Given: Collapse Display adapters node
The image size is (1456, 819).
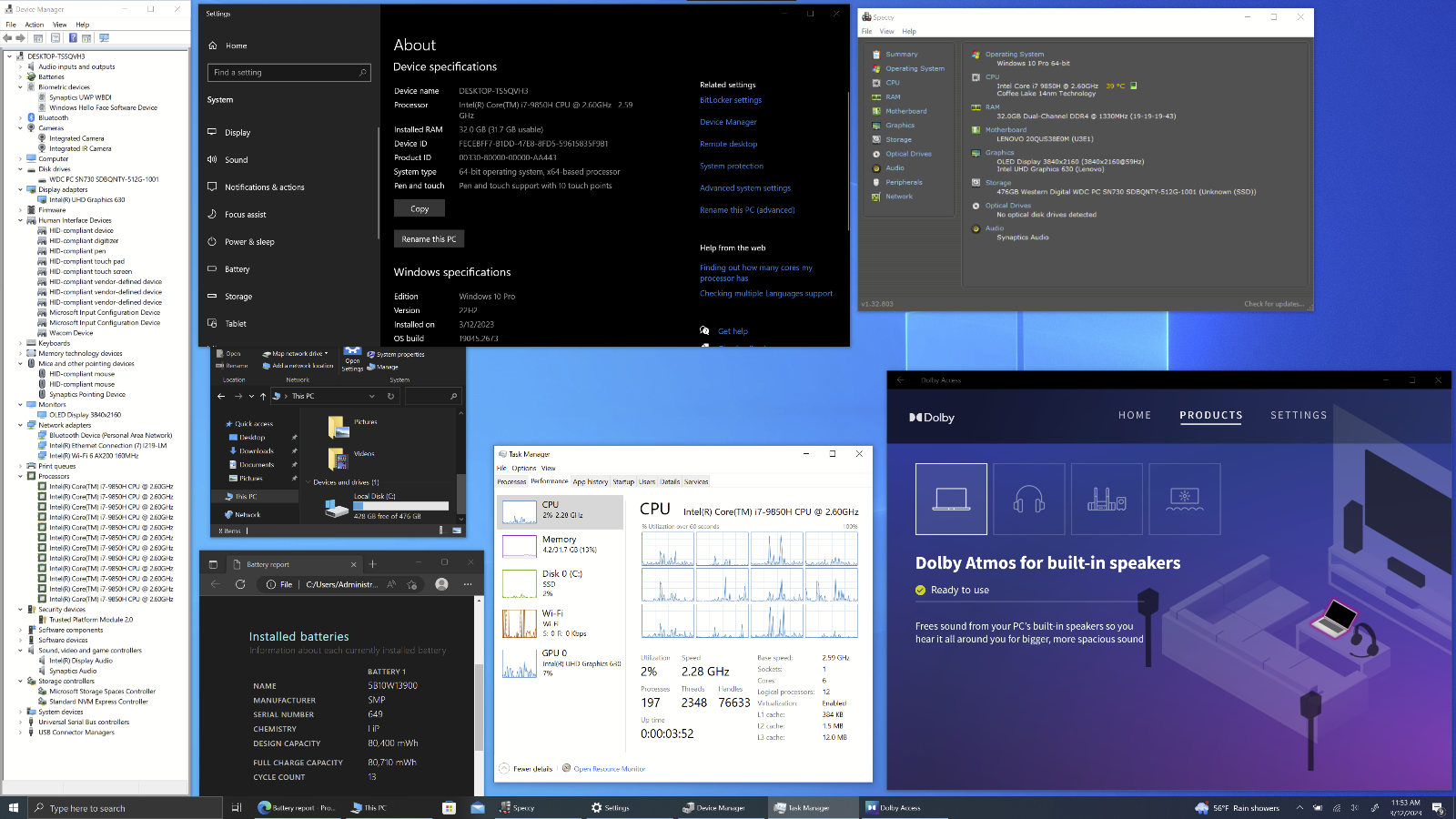Looking at the screenshot, I should click(x=20, y=189).
